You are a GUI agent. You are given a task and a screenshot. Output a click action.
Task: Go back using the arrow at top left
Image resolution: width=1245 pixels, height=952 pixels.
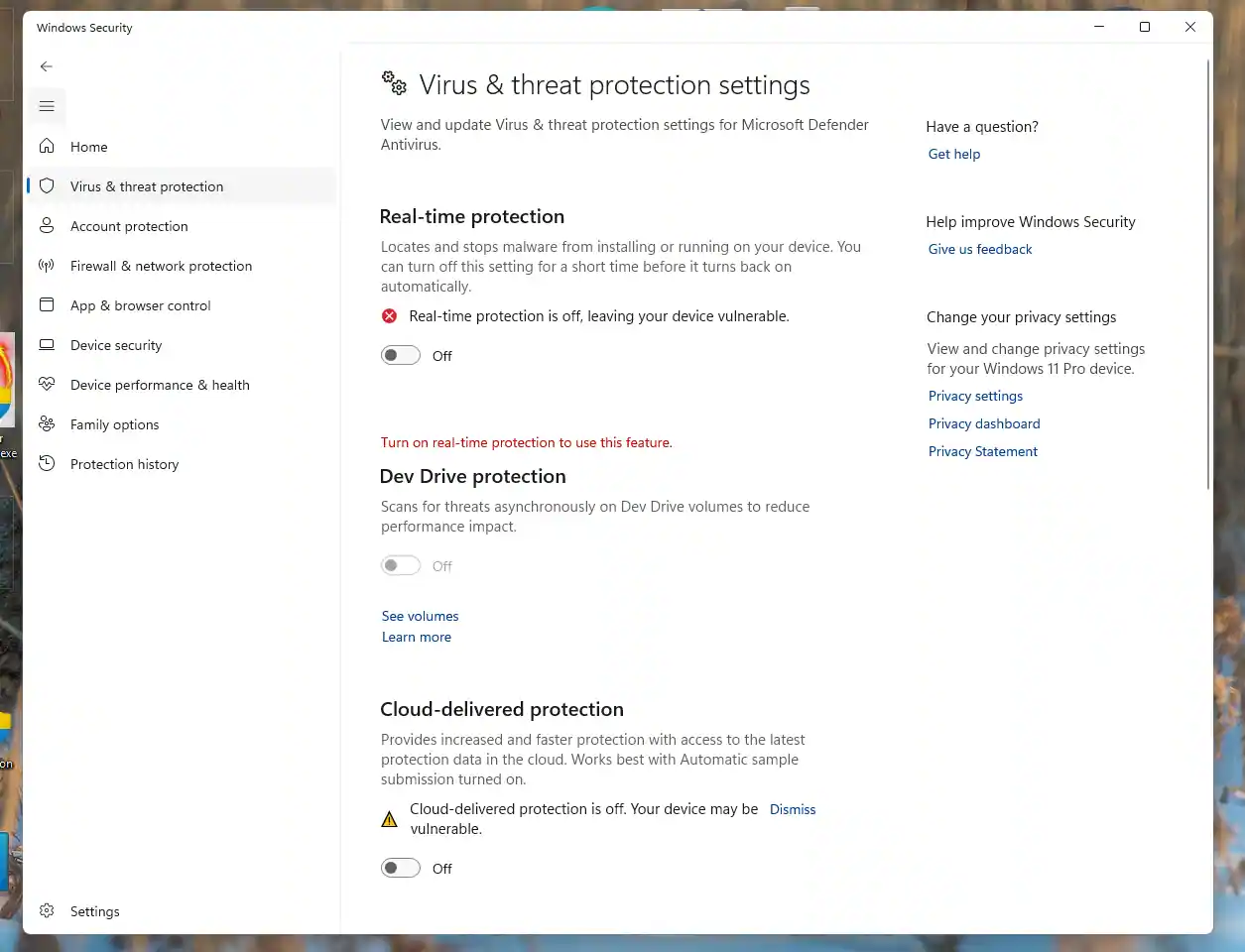tap(46, 66)
